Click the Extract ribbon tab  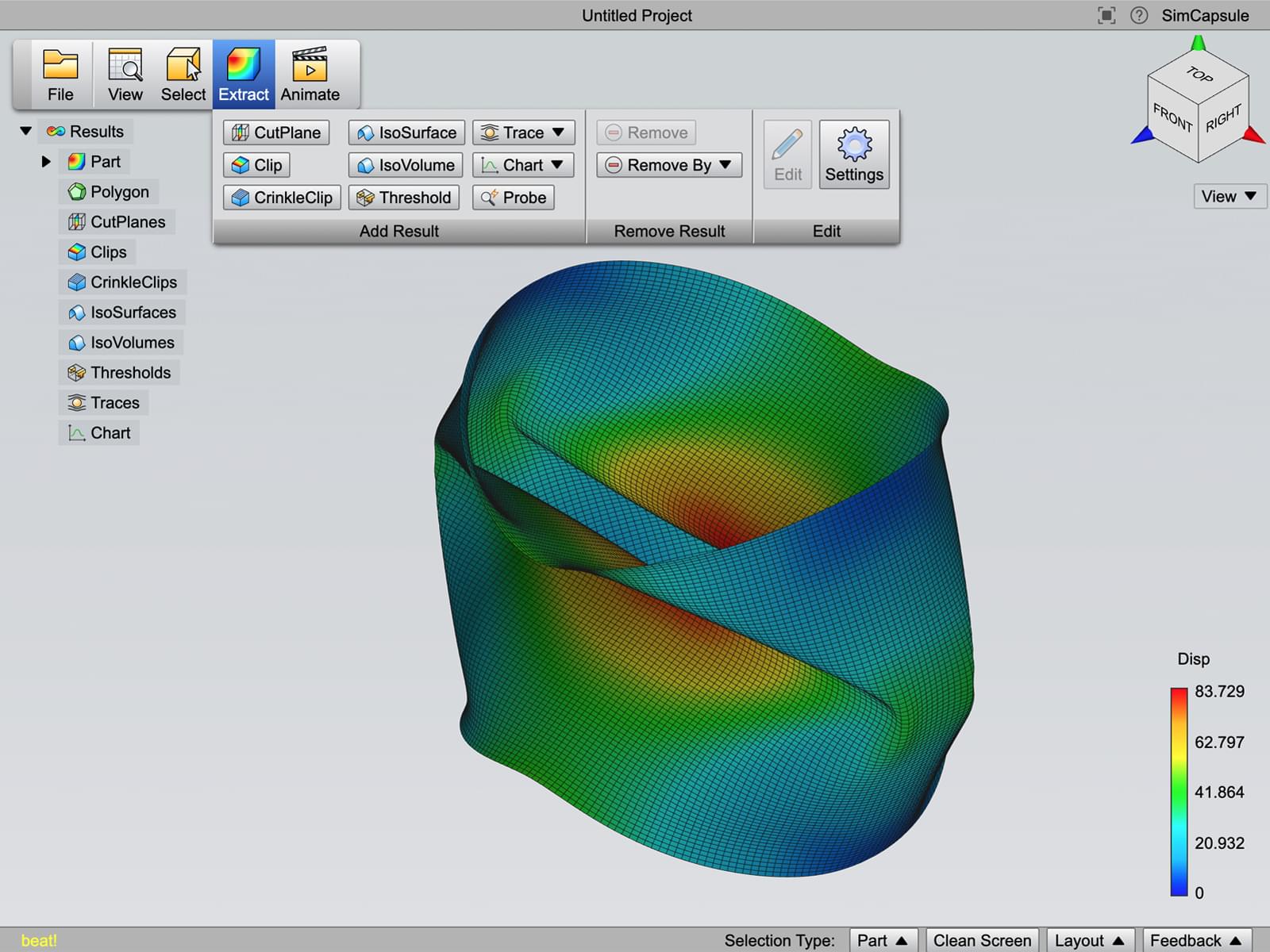pos(244,75)
